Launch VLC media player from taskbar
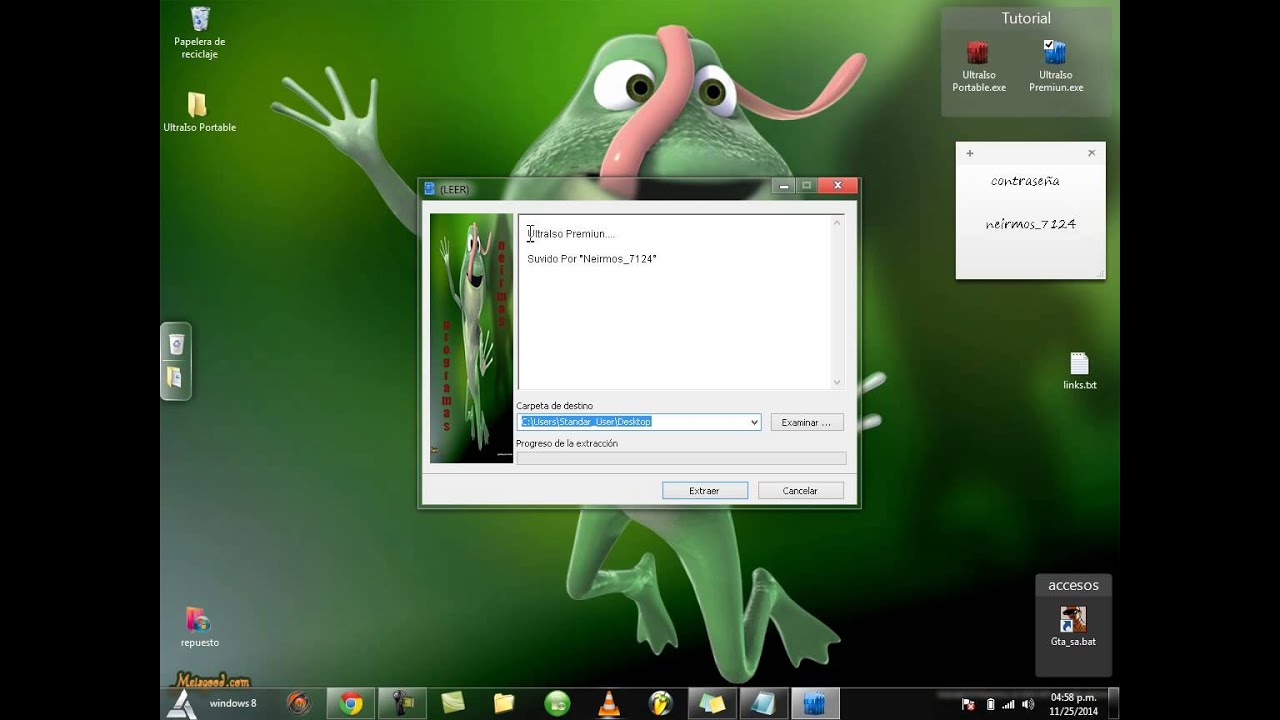The height and width of the screenshot is (720, 1280). pos(608,703)
